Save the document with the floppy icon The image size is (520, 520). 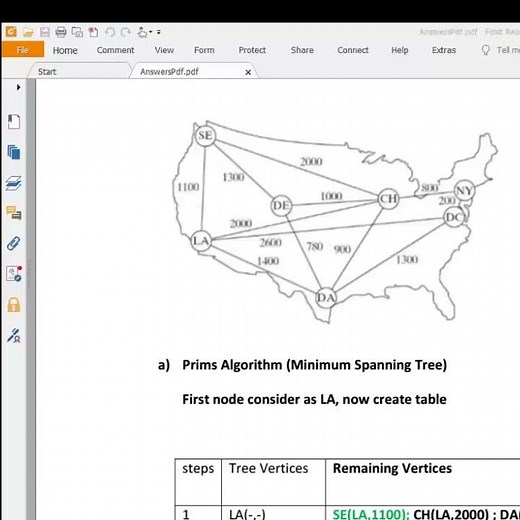(x=45, y=32)
